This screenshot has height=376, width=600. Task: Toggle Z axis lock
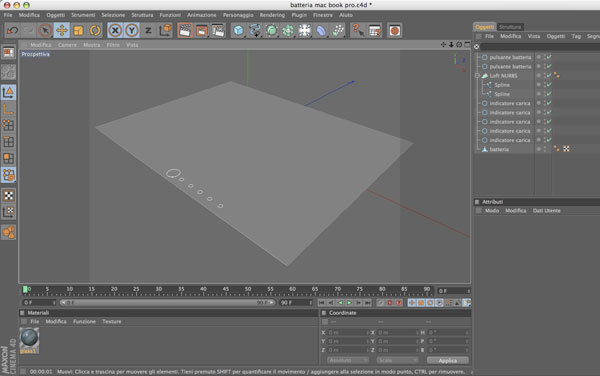point(148,30)
